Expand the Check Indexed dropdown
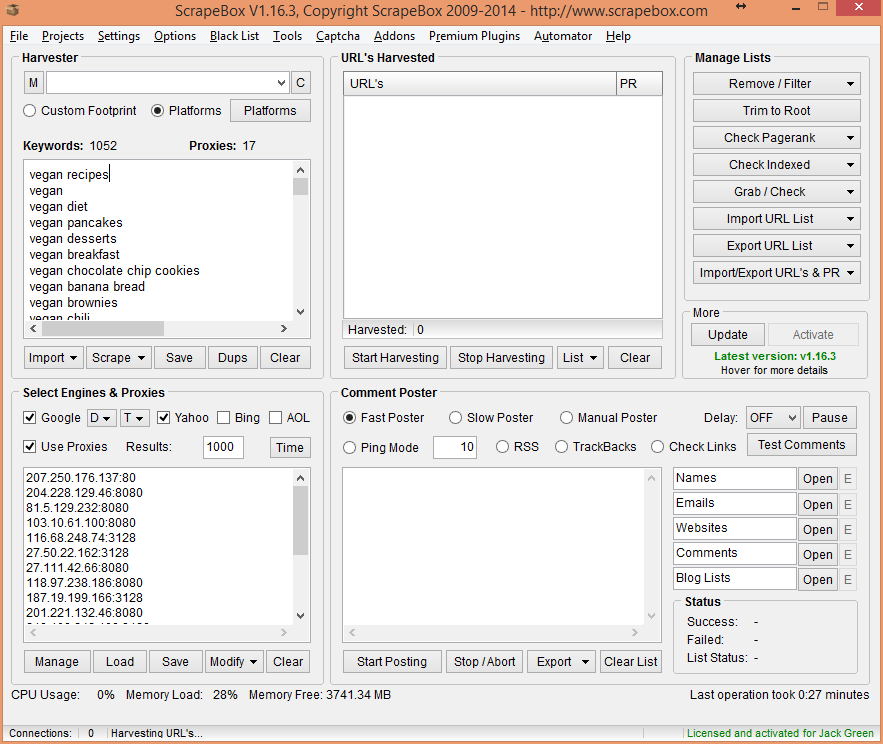This screenshot has height=744, width=883. (850, 165)
